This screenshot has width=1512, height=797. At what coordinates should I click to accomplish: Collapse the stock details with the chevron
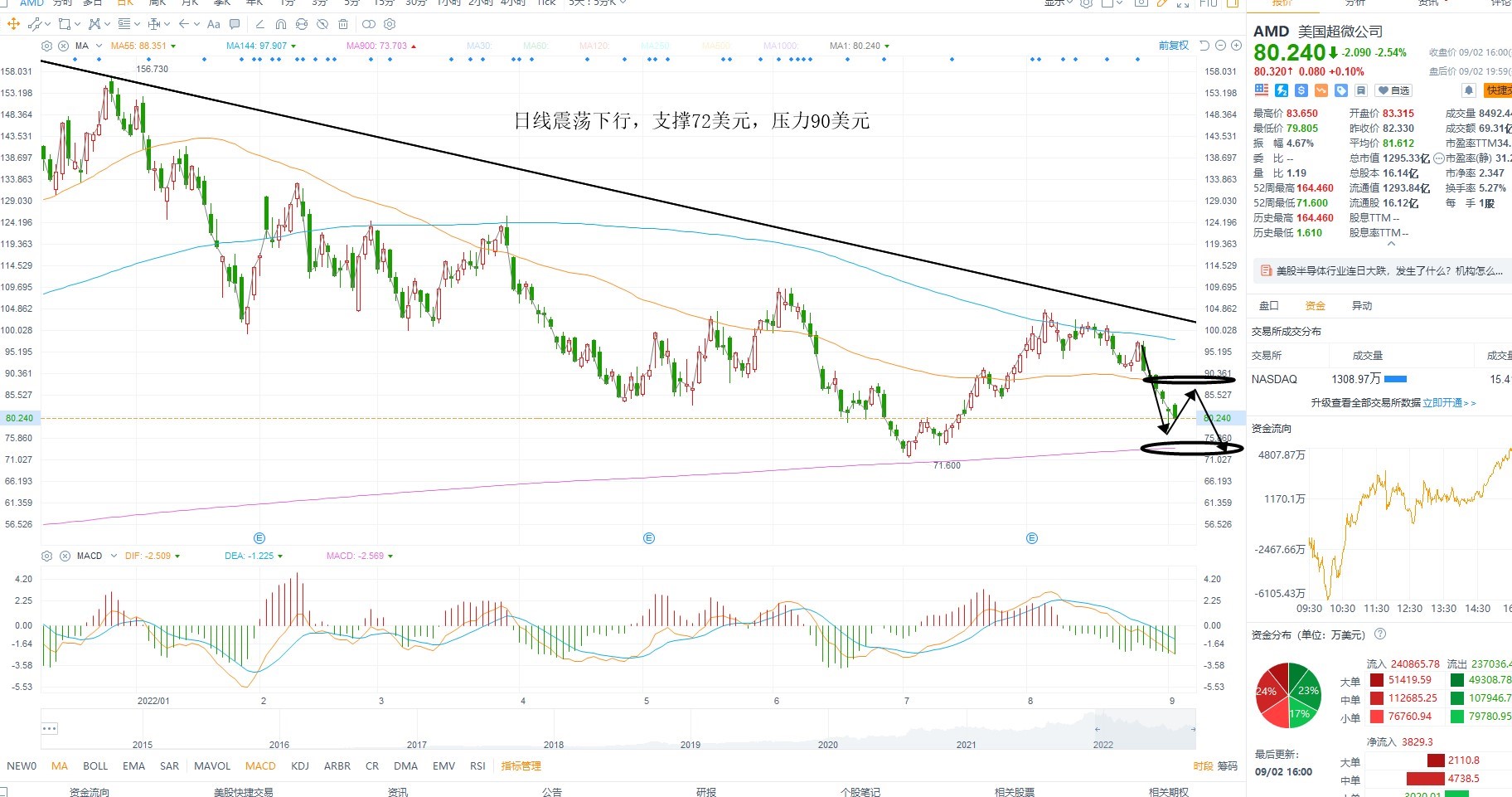(1392, 244)
